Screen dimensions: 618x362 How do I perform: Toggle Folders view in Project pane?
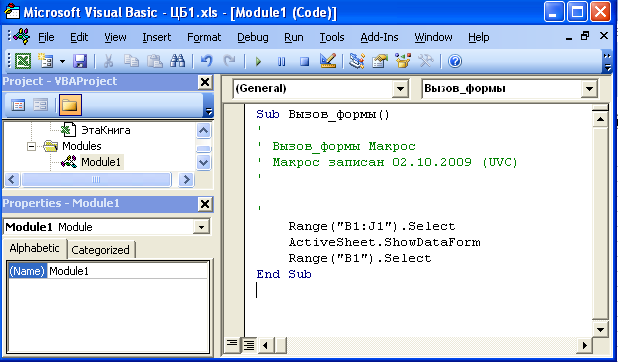70,105
